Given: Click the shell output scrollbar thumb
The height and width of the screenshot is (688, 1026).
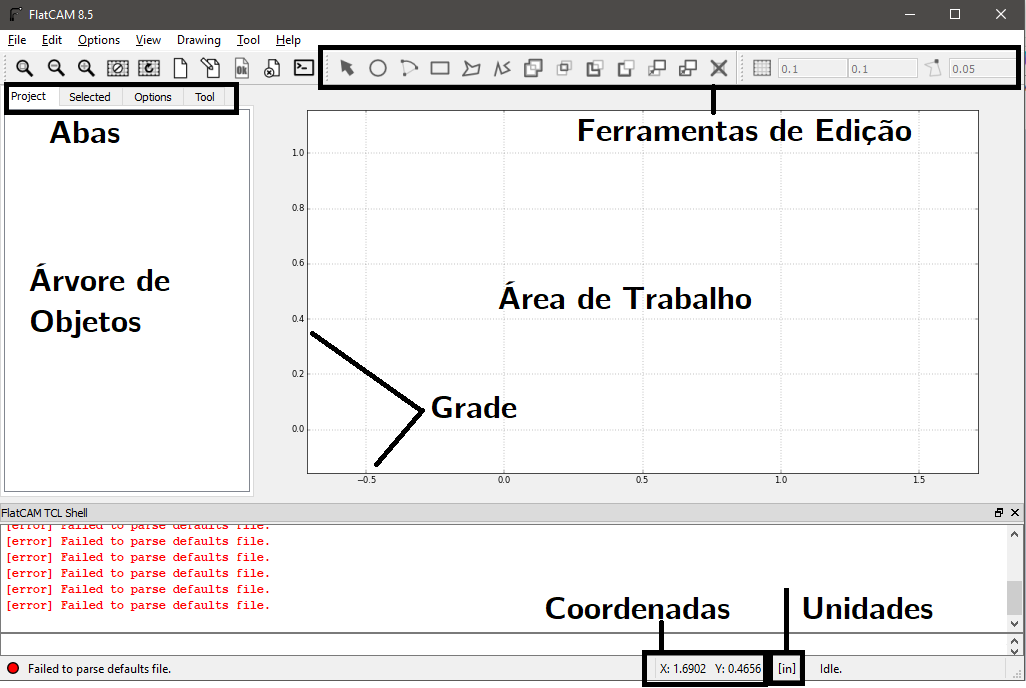Looking at the screenshot, I should [1014, 597].
